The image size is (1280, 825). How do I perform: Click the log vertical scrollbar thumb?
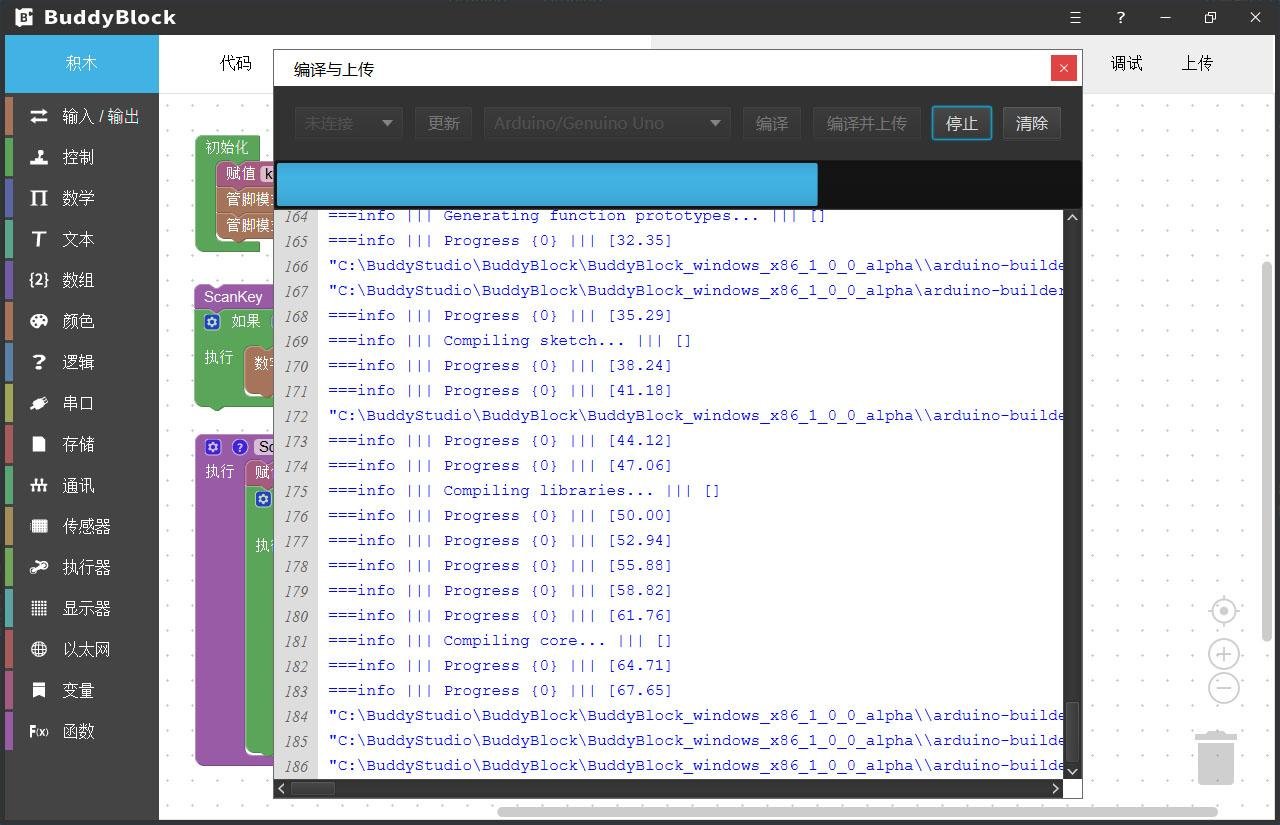pyautogui.click(x=1073, y=732)
